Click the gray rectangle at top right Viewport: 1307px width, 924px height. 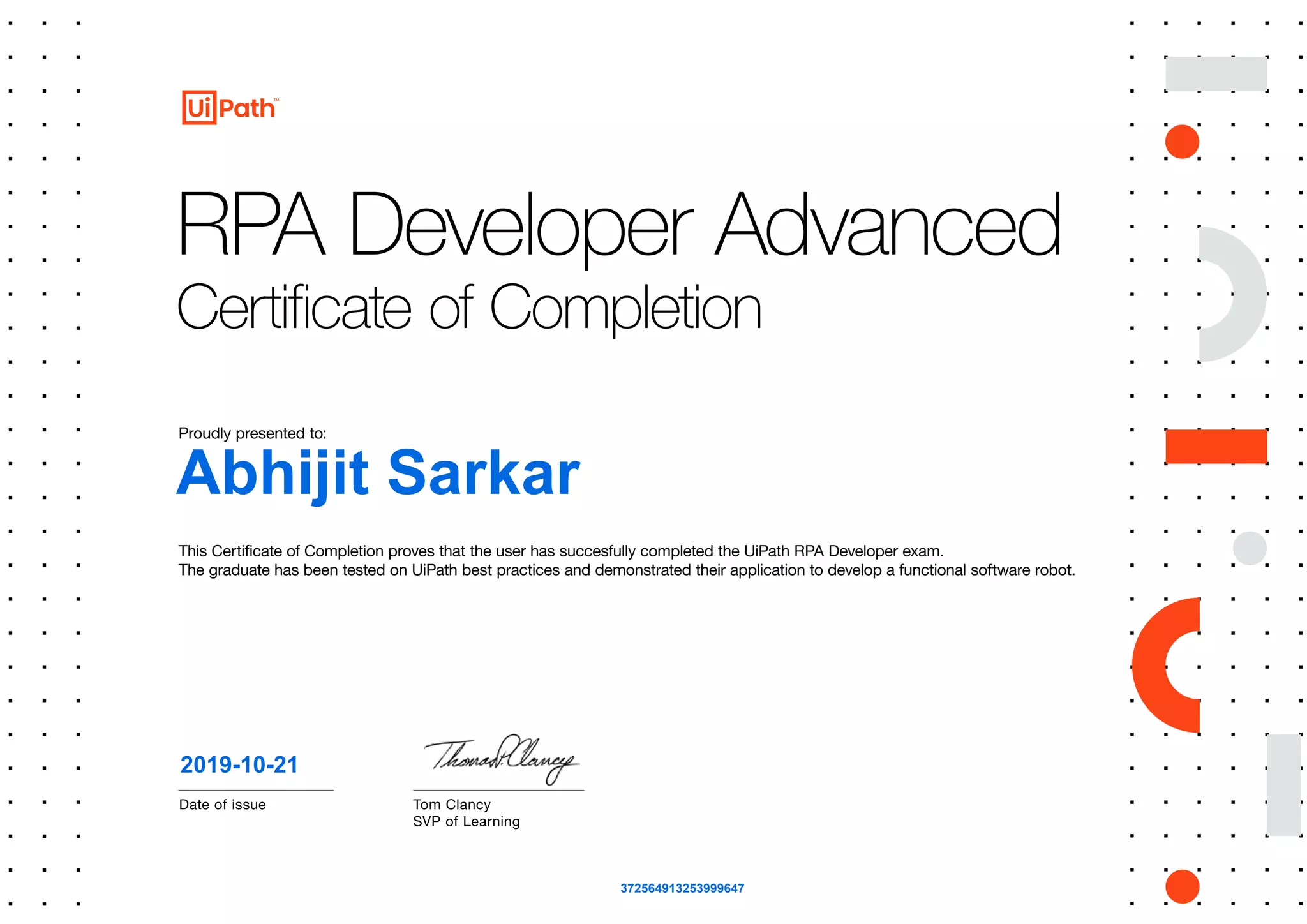pos(1215,74)
